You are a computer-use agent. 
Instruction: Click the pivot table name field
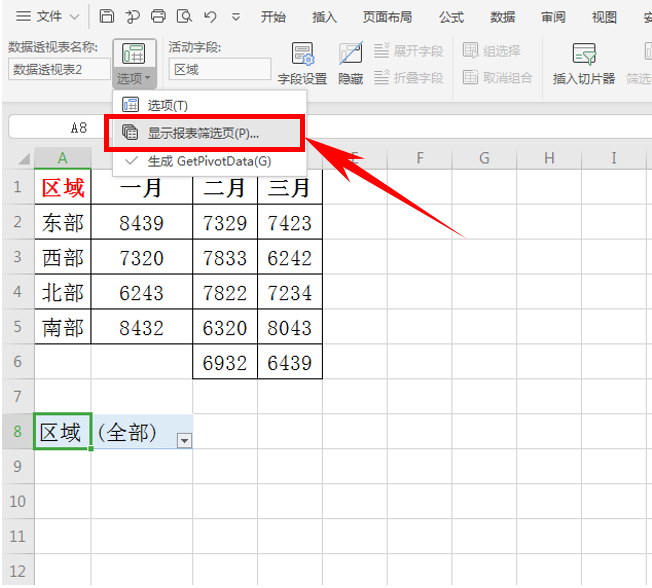[59, 69]
